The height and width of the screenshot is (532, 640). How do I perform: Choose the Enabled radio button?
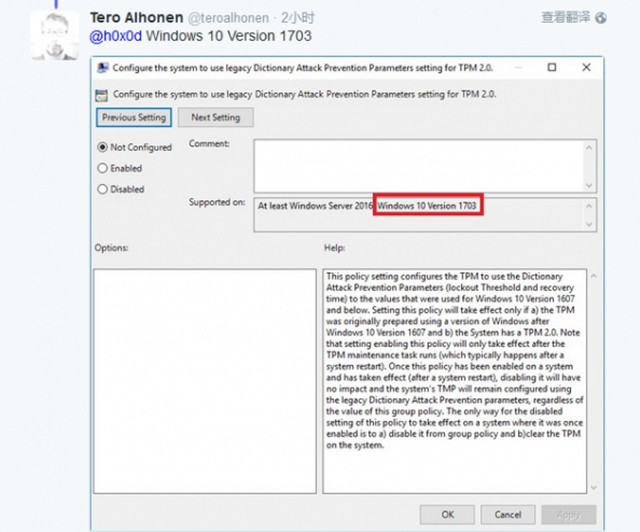click(102, 168)
